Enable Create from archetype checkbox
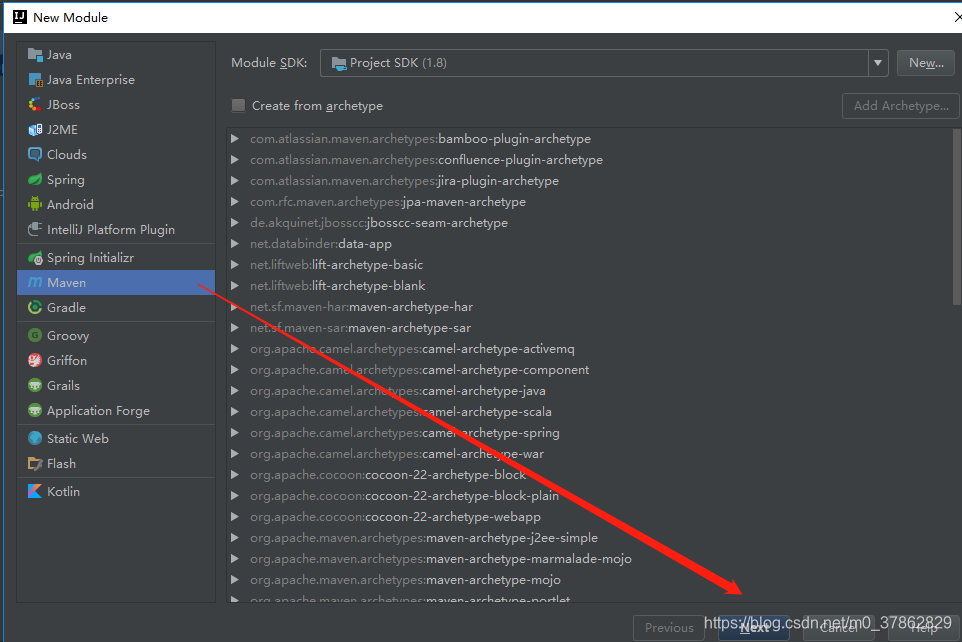 (238, 106)
